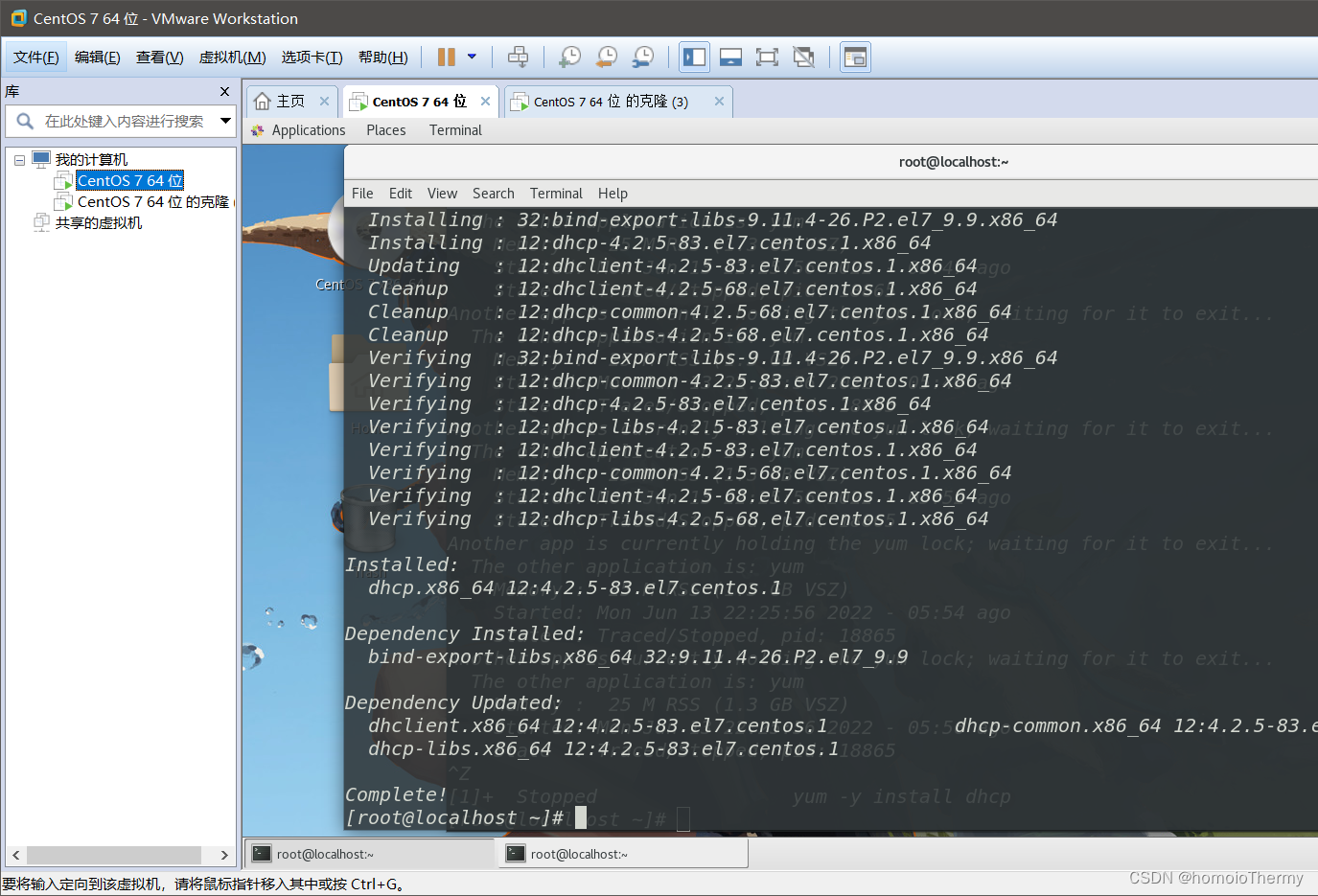This screenshot has height=896, width=1318.
Task: Take a snapshot of this virtual machine
Action: click(x=569, y=57)
